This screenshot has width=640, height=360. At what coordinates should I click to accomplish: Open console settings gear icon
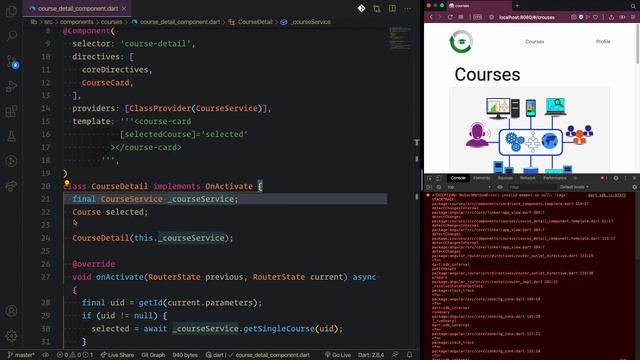click(x=634, y=187)
